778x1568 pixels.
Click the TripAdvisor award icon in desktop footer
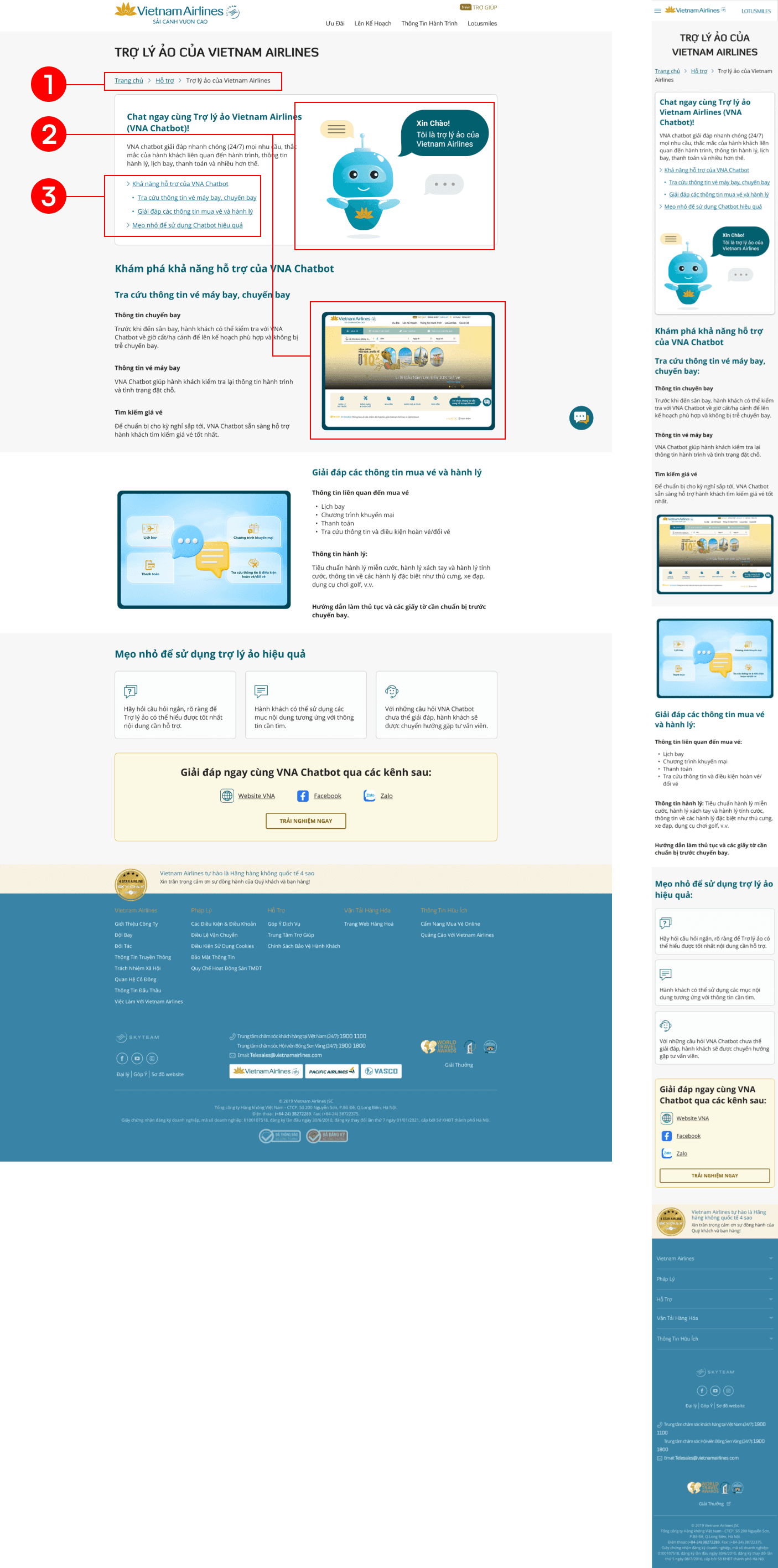point(490,1047)
